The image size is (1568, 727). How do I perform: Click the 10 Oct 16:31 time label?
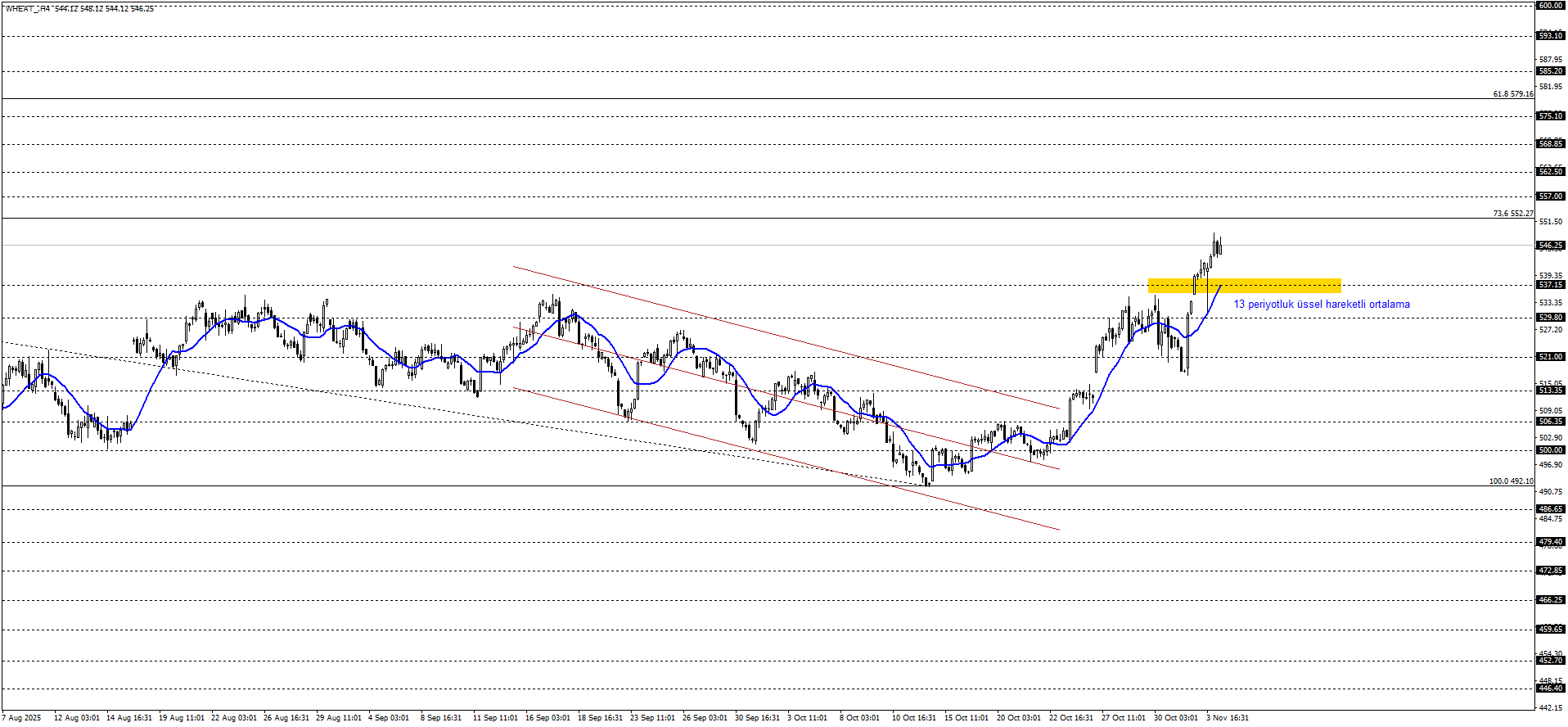(913, 718)
